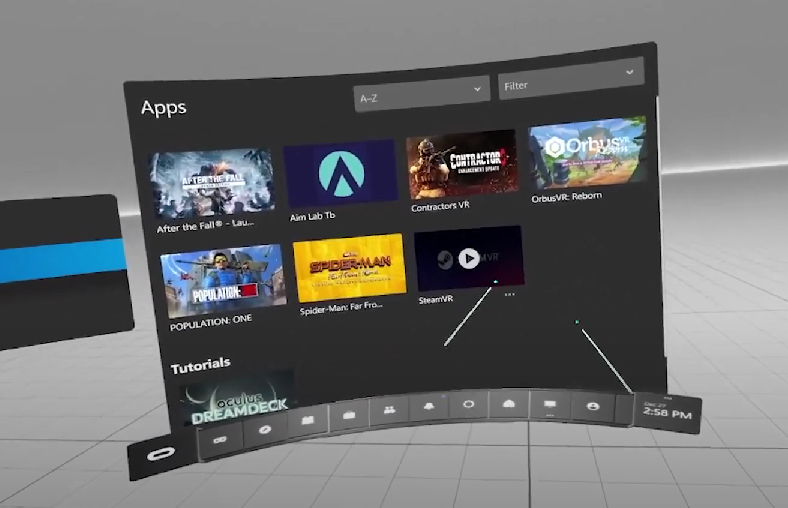This screenshot has height=508, width=788.
Task: Launch Contractors VR app tile
Action: (462, 164)
